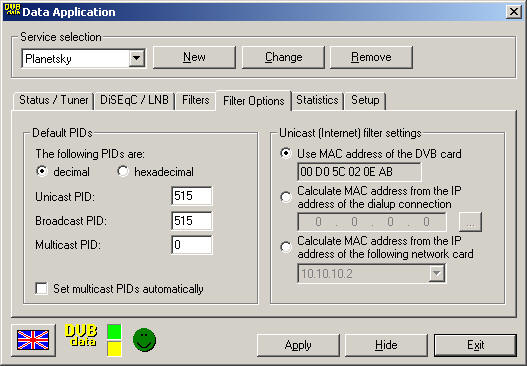The height and width of the screenshot is (366, 527).
Task: Select the decimal radio button
Action: (42, 171)
